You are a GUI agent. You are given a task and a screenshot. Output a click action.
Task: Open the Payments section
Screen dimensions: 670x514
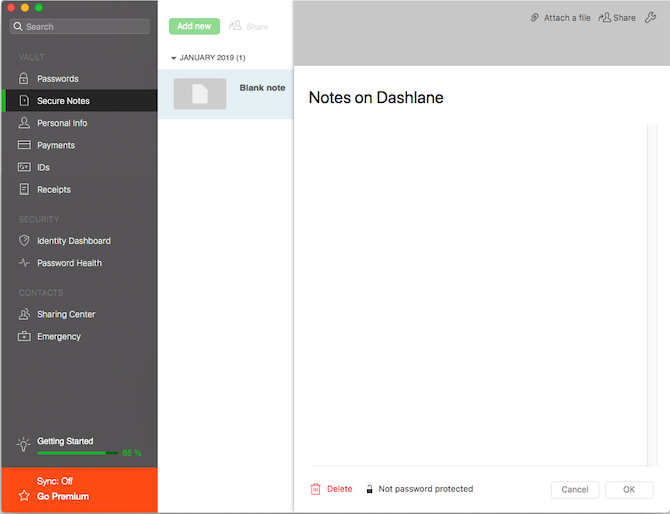(x=80, y=145)
